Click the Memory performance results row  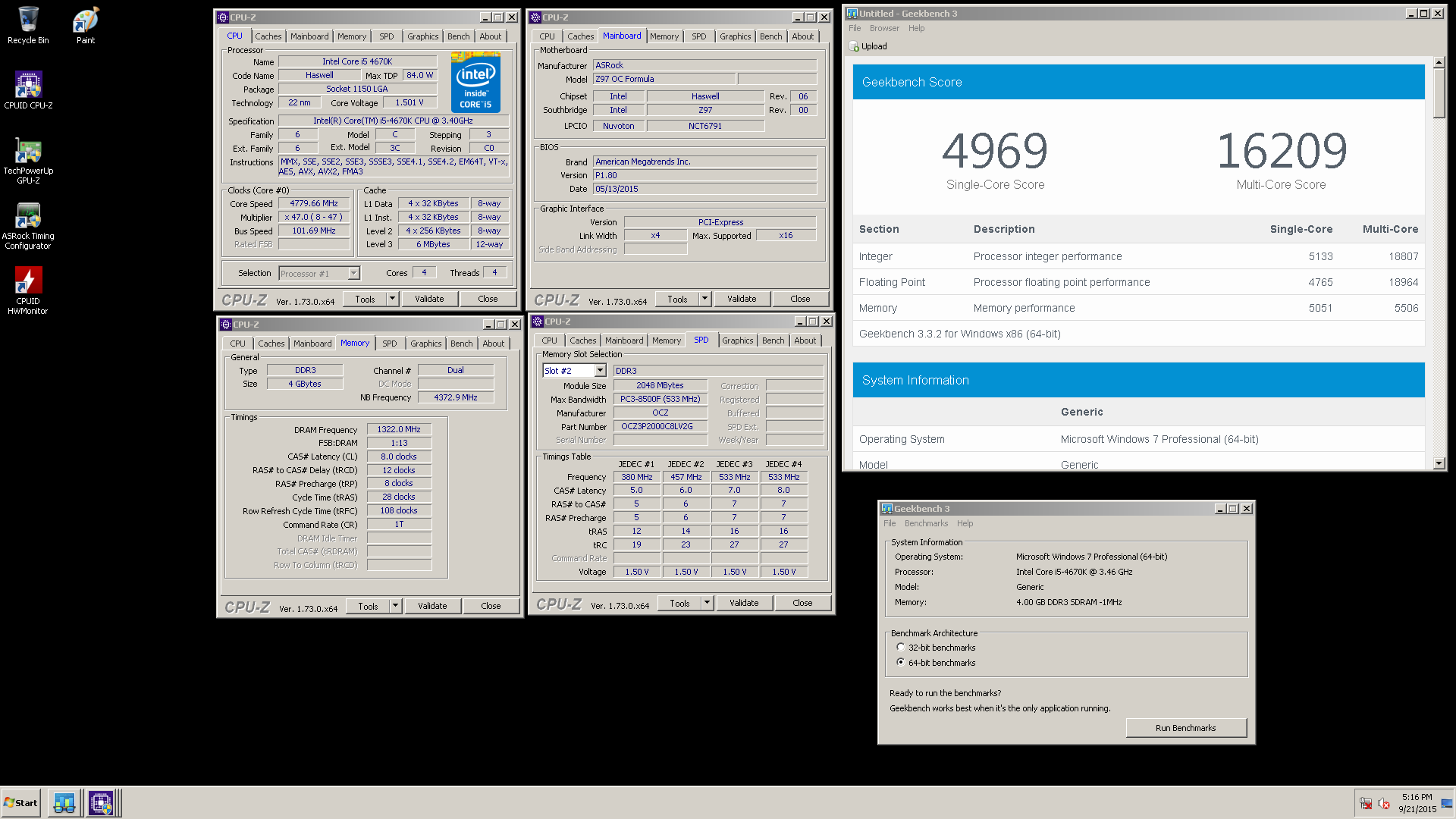coord(1138,308)
